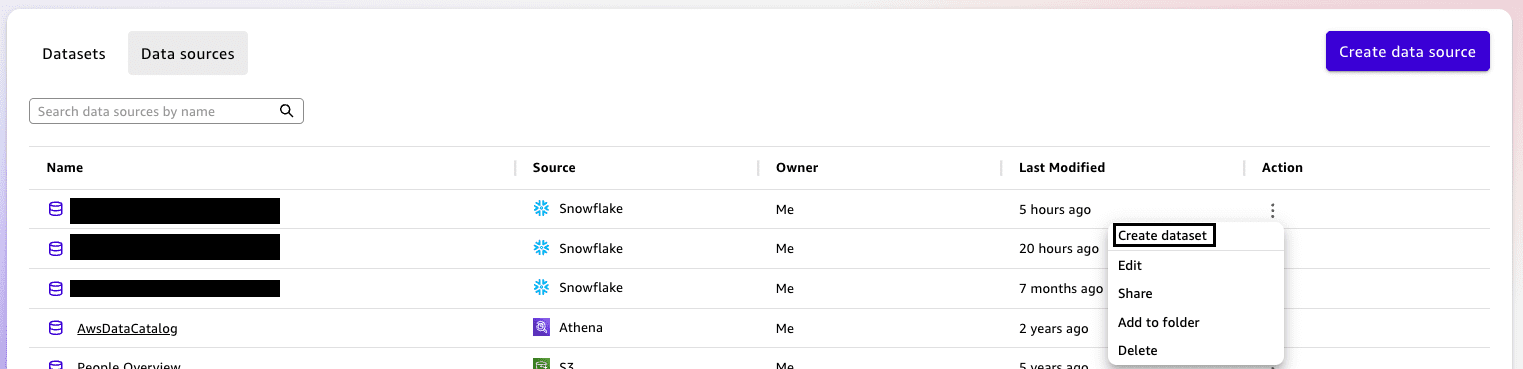This screenshot has width=1523, height=369.
Task: Click the Snowflake icon in third row
Action: [x=542, y=288]
